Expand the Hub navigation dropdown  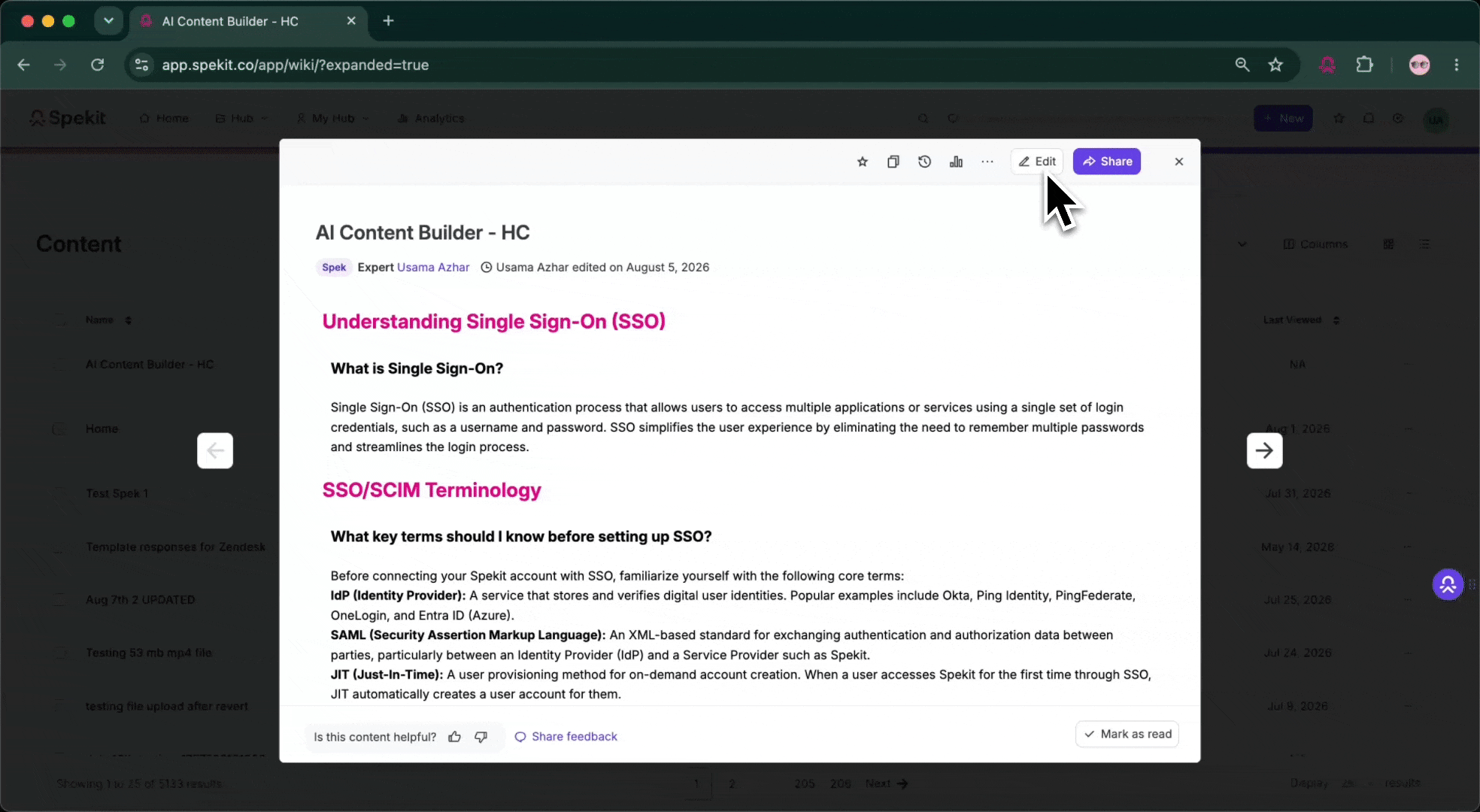[242, 118]
